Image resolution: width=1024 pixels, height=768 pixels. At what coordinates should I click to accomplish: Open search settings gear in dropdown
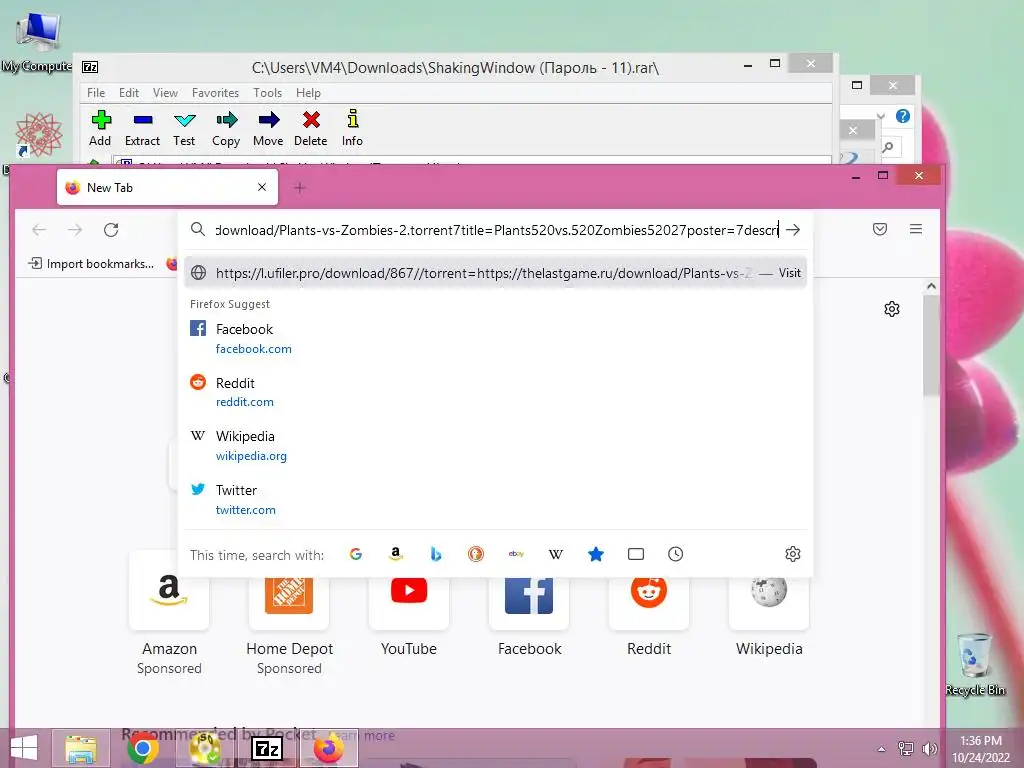(x=793, y=554)
